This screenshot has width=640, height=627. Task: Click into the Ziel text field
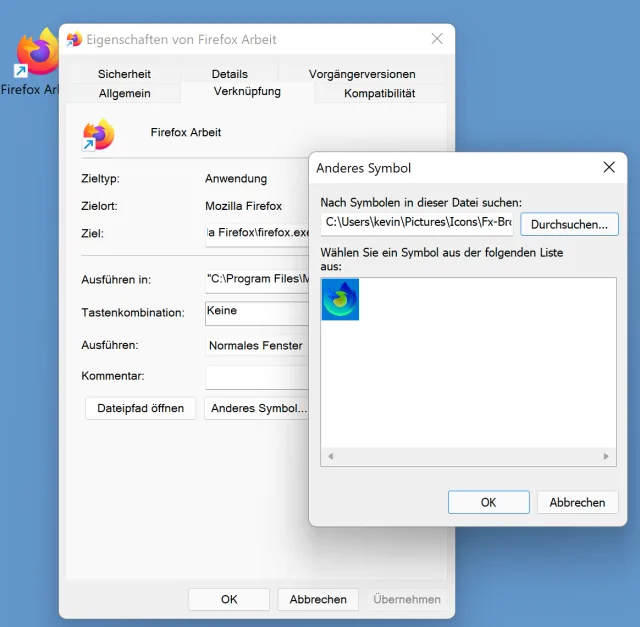click(x=256, y=233)
